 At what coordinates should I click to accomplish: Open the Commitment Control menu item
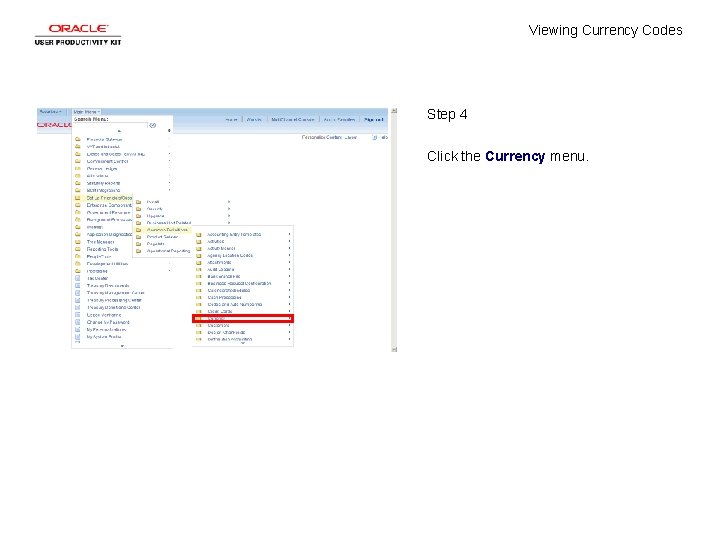pyautogui.click(x=107, y=162)
